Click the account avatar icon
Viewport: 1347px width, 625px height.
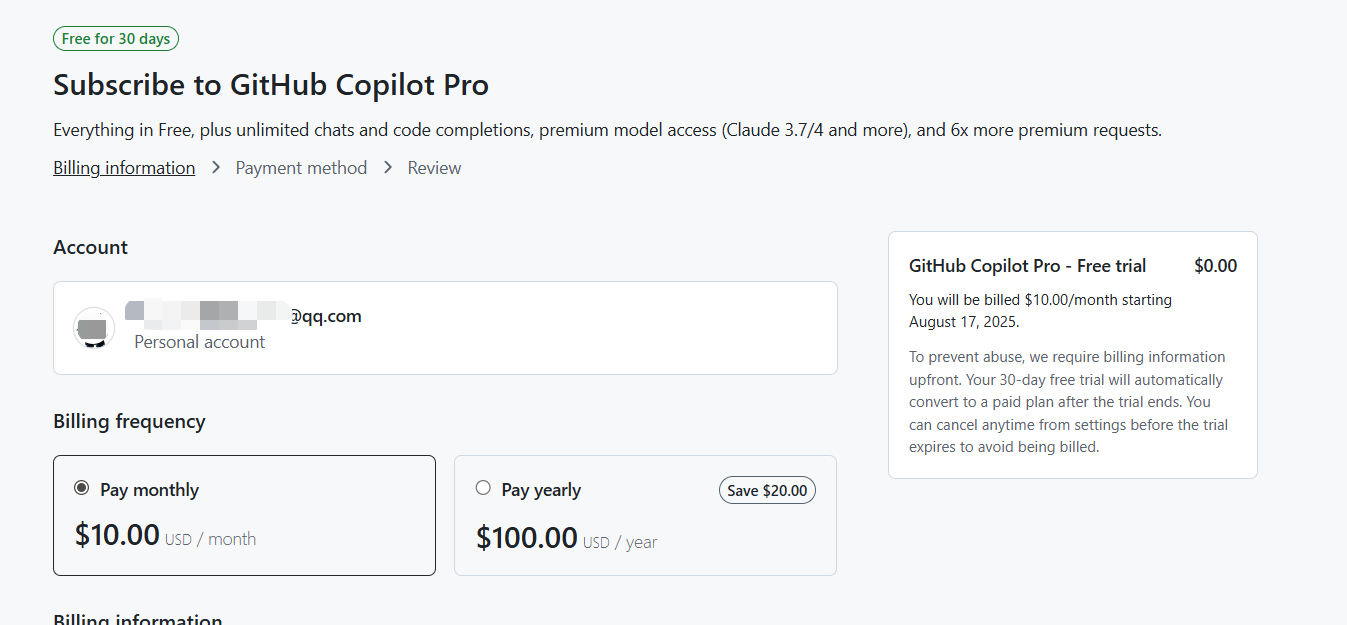tap(93, 328)
